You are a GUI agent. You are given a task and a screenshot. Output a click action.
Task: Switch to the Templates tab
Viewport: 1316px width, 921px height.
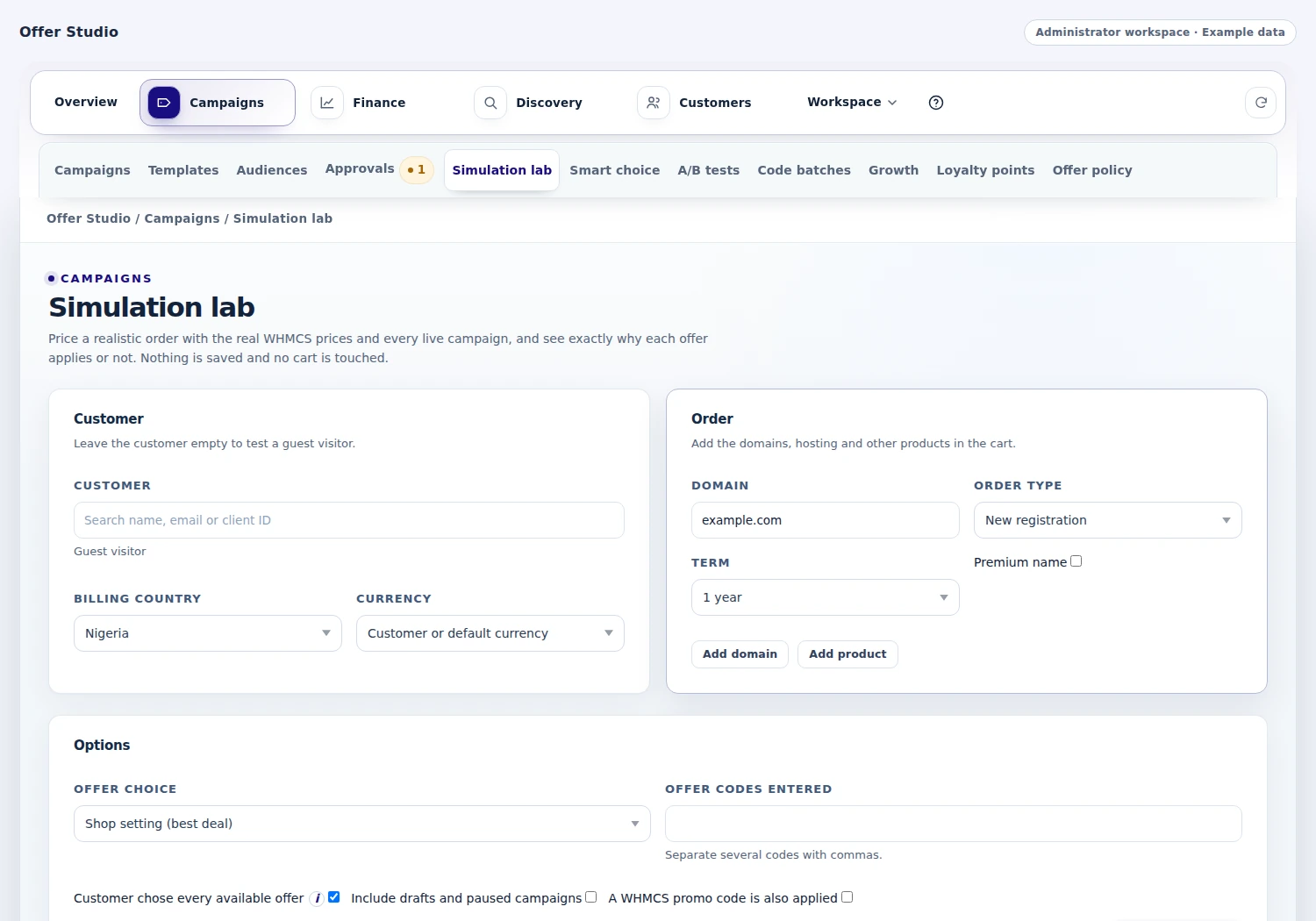click(183, 170)
